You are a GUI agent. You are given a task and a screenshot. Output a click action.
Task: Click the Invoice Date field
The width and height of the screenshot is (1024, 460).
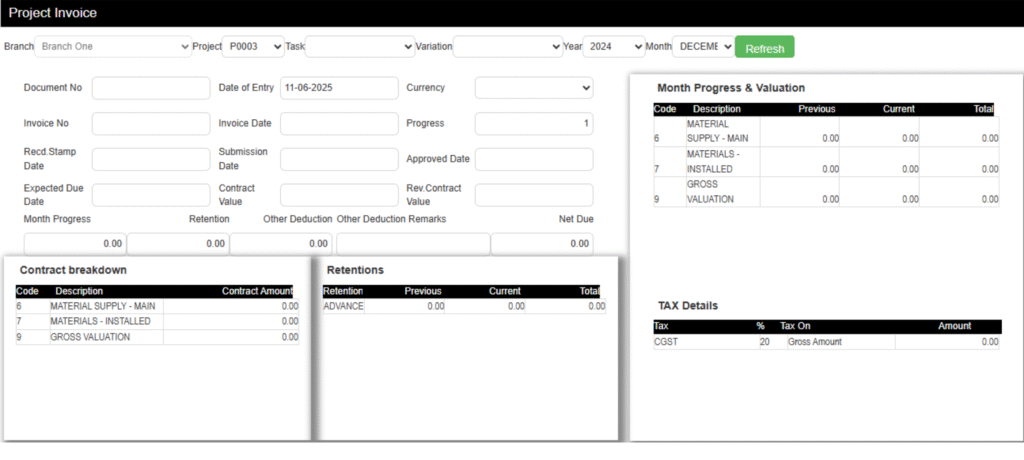coord(339,124)
